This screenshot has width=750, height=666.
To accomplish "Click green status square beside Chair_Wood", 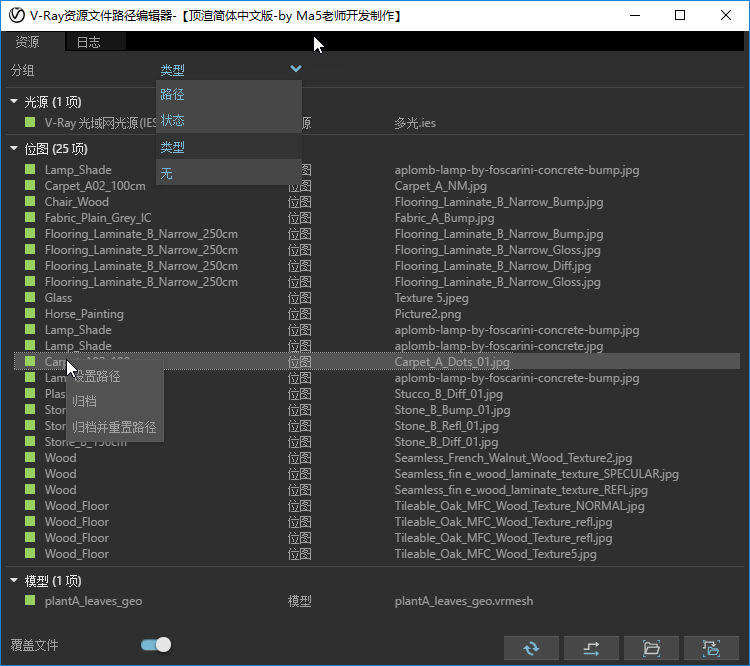I will (30, 201).
